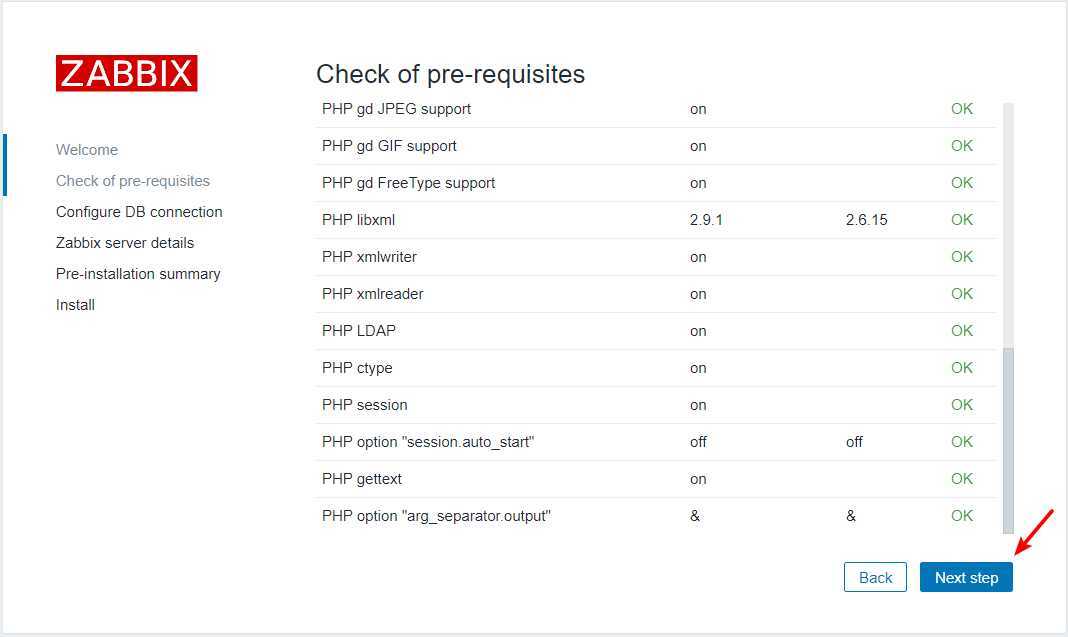1068x637 pixels.
Task: Click the PHP gd JPEG support row
Action: click(396, 109)
